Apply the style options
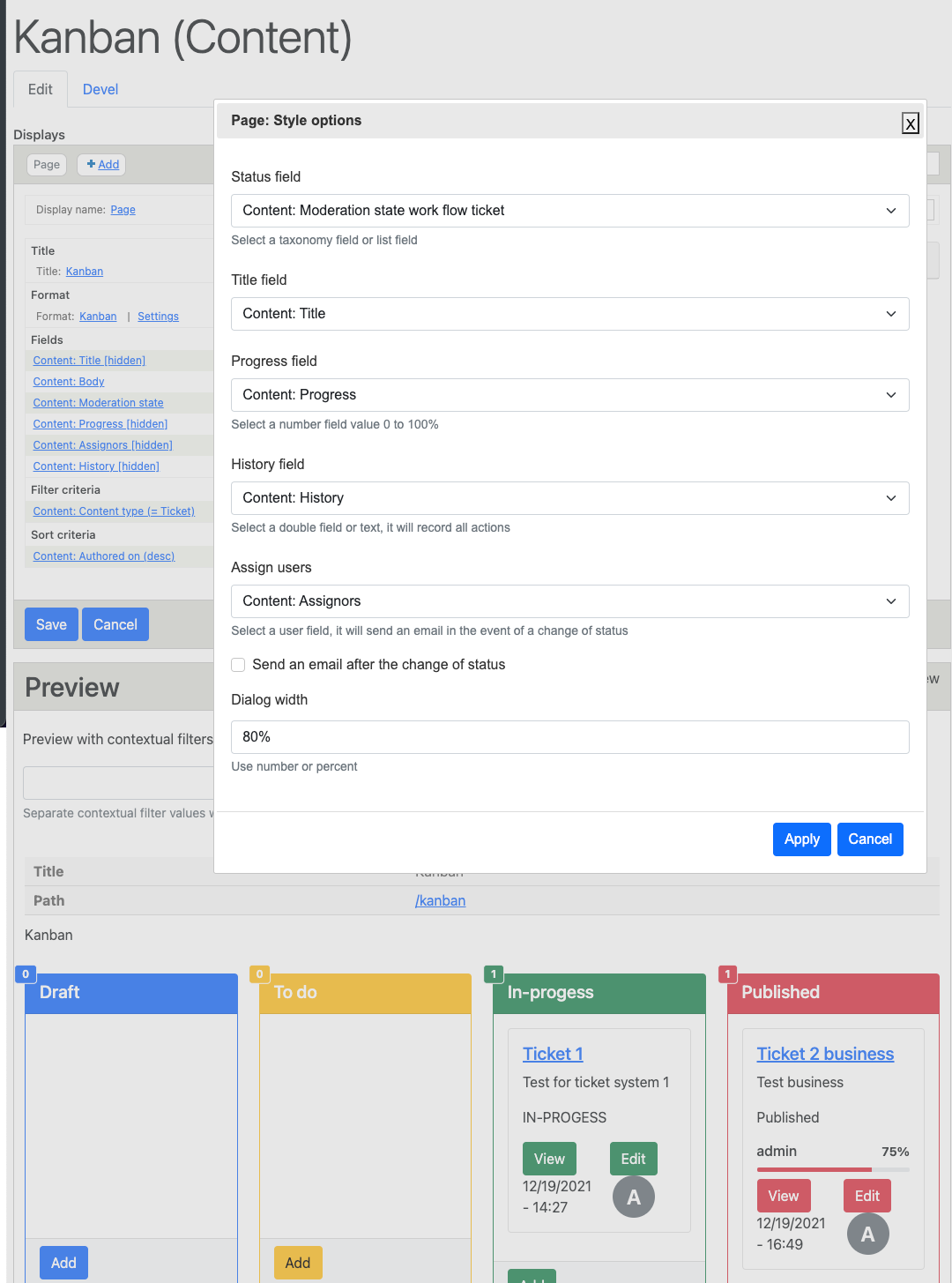Viewport: 952px width, 1283px height. click(x=801, y=839)
